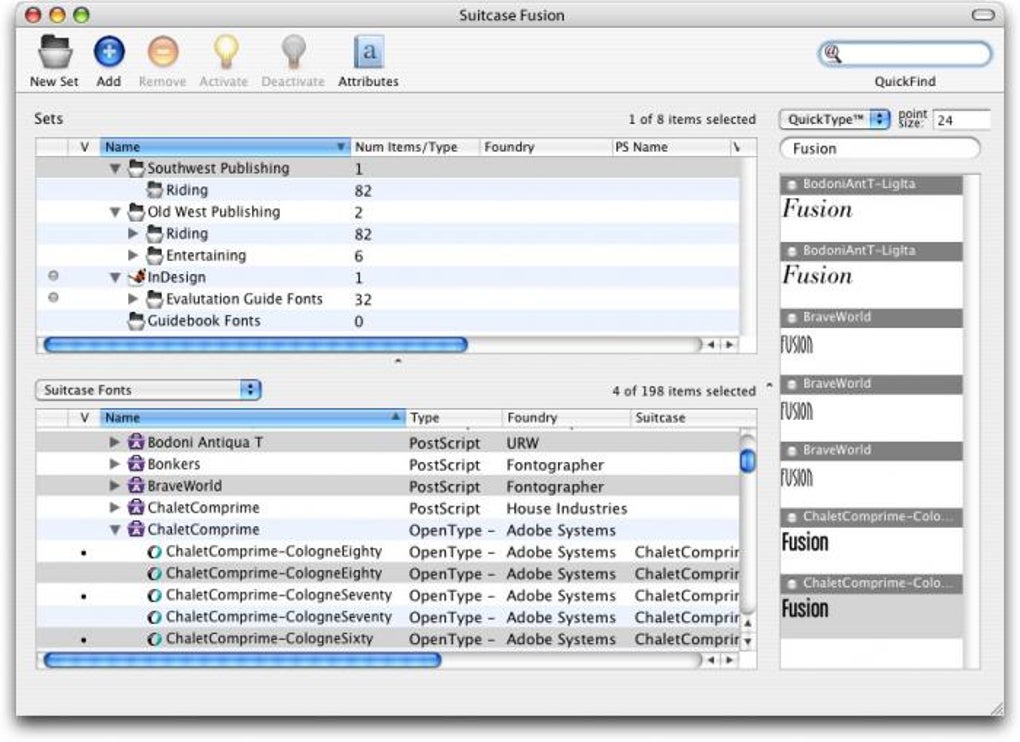Expand the Bonkers font family

(114, 464)
